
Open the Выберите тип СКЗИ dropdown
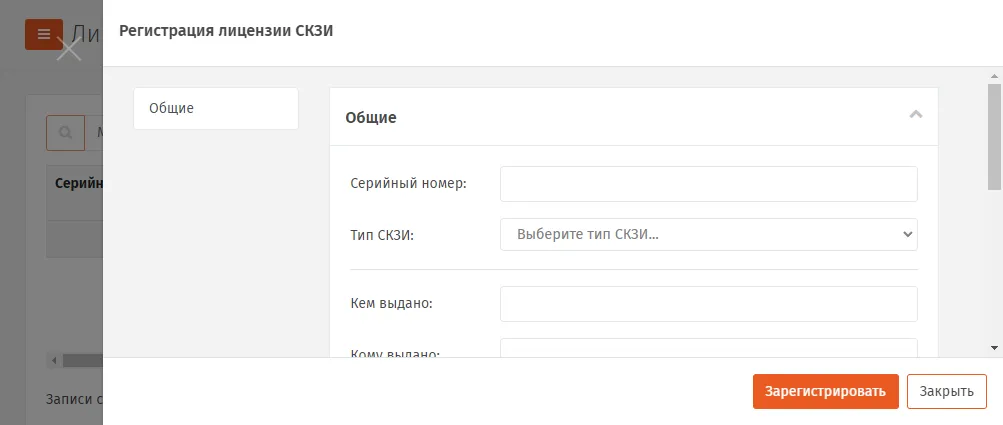click(x=709, y=234)
